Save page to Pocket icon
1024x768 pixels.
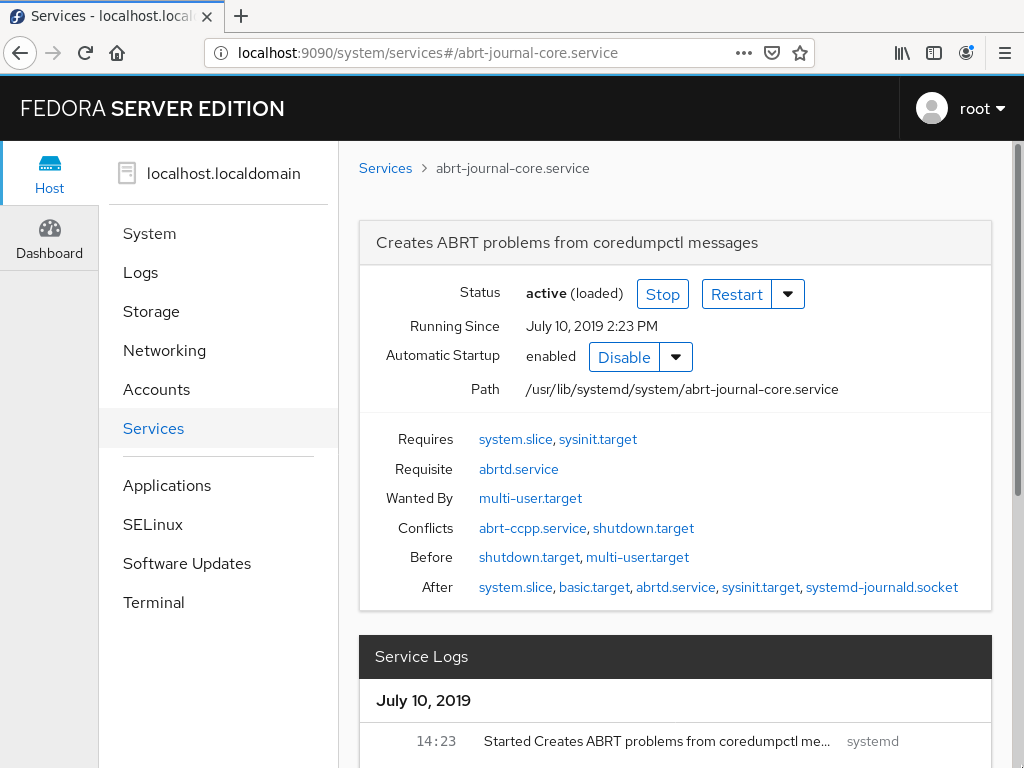772,53
